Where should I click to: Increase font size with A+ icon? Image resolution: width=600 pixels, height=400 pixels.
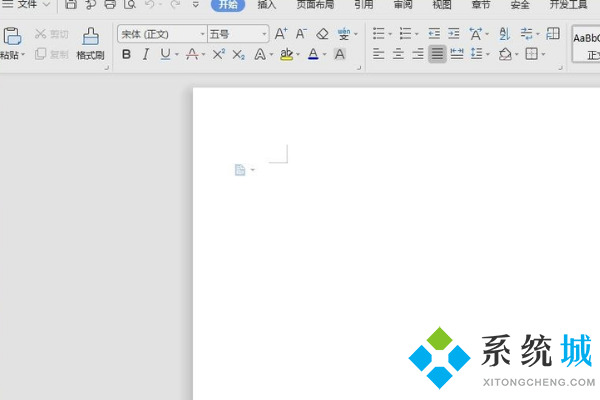pyautogui.click(x=281, y=34)
